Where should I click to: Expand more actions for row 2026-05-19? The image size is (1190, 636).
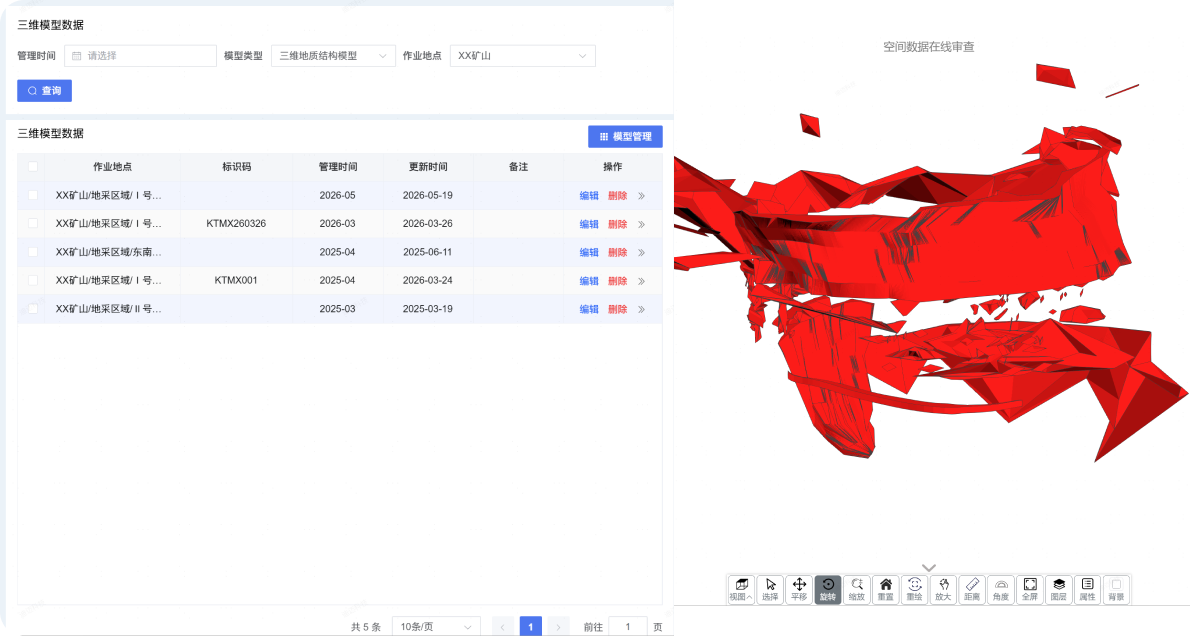(x=641, y=196)
